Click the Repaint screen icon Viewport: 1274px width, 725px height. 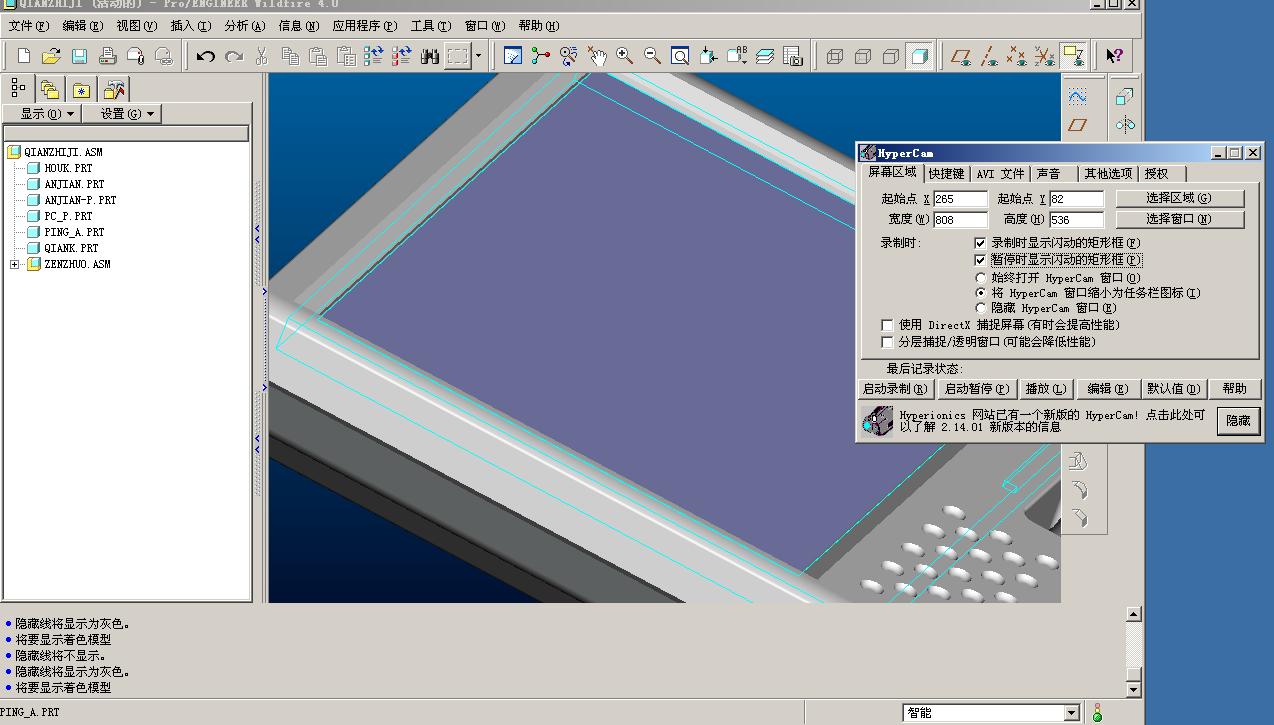tap(513, 56)
